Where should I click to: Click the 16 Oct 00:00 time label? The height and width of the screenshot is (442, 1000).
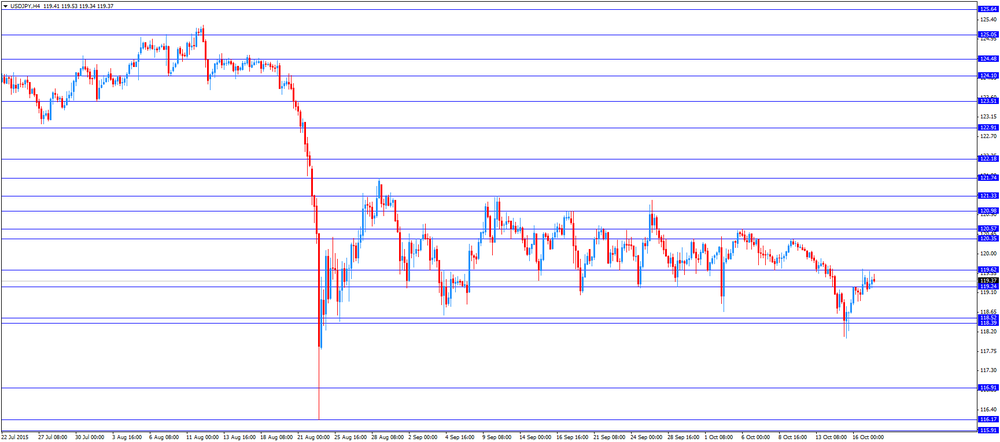coord(869,438)
